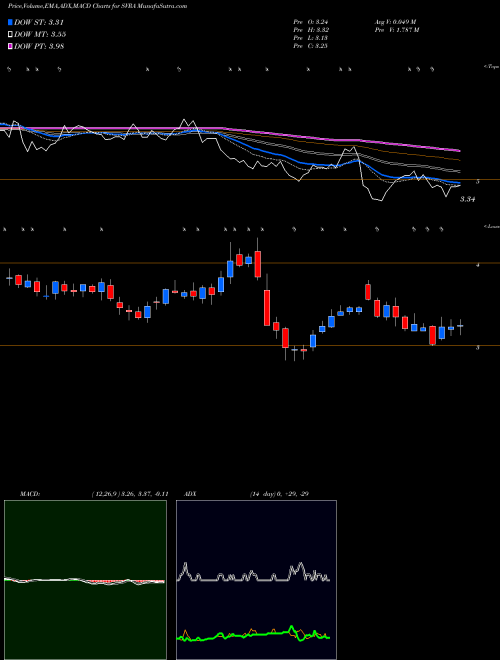Click the price axis label 4 beside candles
Screen dimensions: 500x660
(477, 265)
